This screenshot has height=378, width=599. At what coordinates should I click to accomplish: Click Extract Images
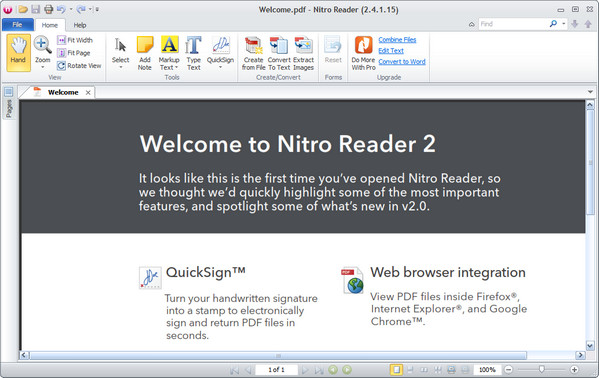303,53
